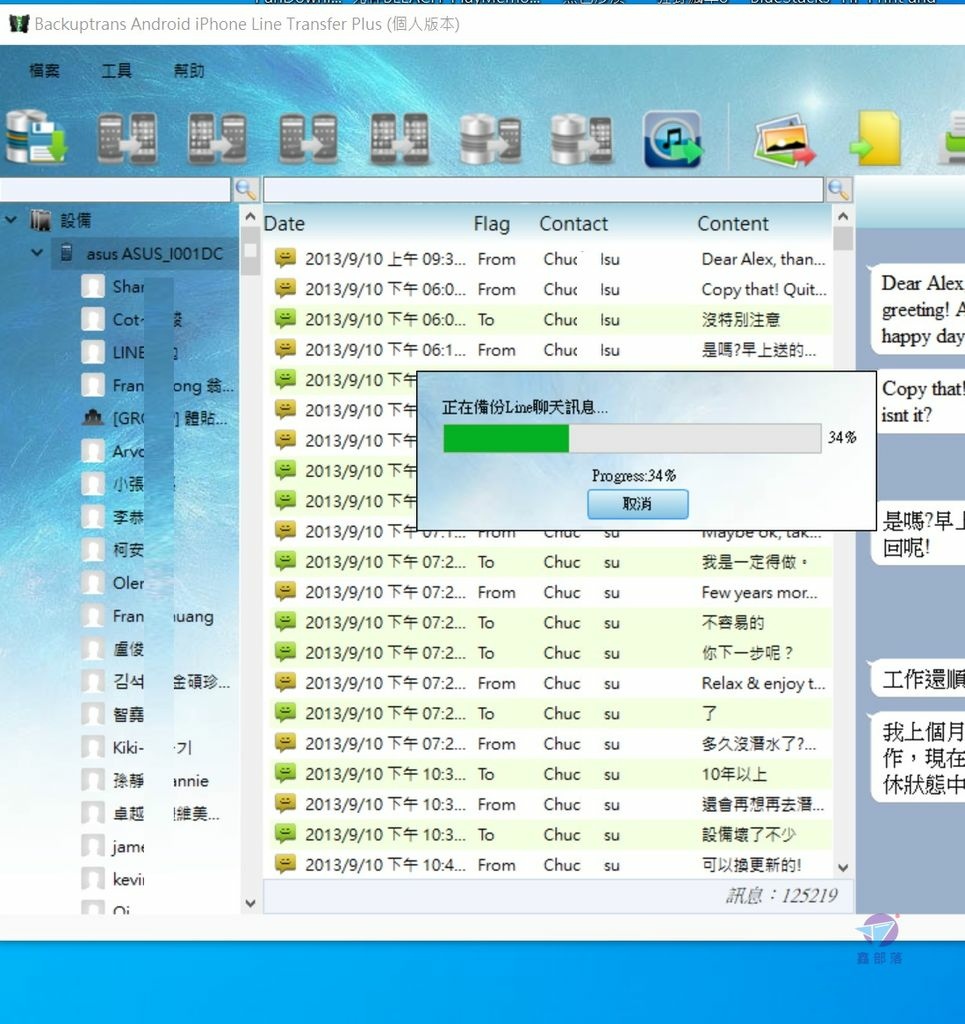Click the up arrow of the message list scrollbar
This screenshot has width=965, height=1024.
[x=843, y=216]
